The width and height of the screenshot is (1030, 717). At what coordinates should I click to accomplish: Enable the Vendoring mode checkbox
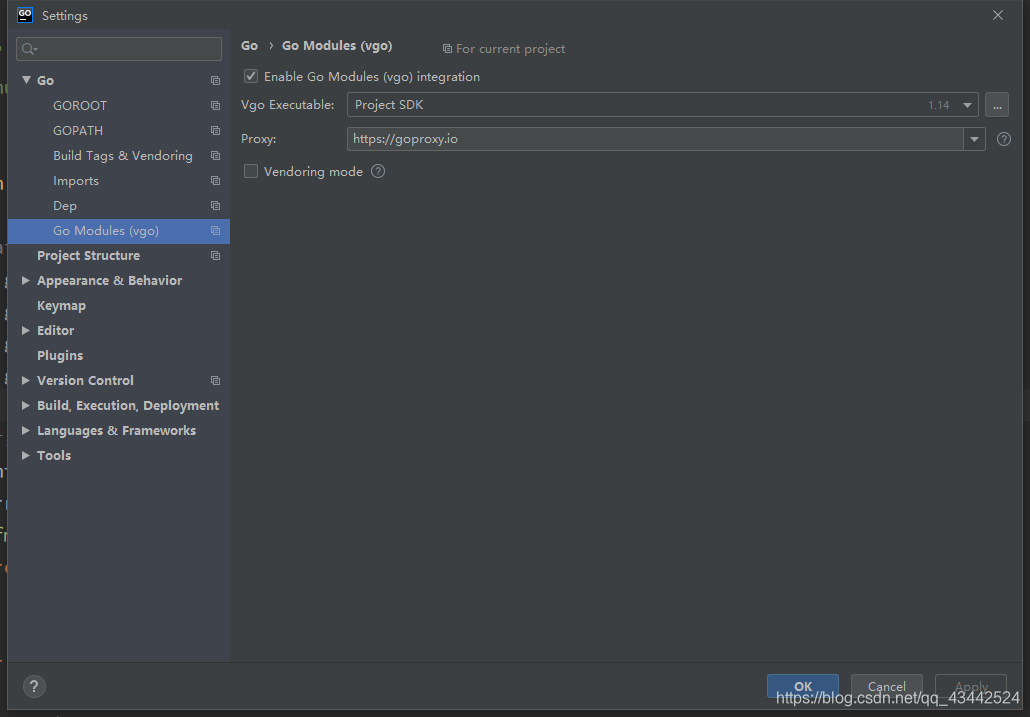pyautogui.click(x=251, y=171)
